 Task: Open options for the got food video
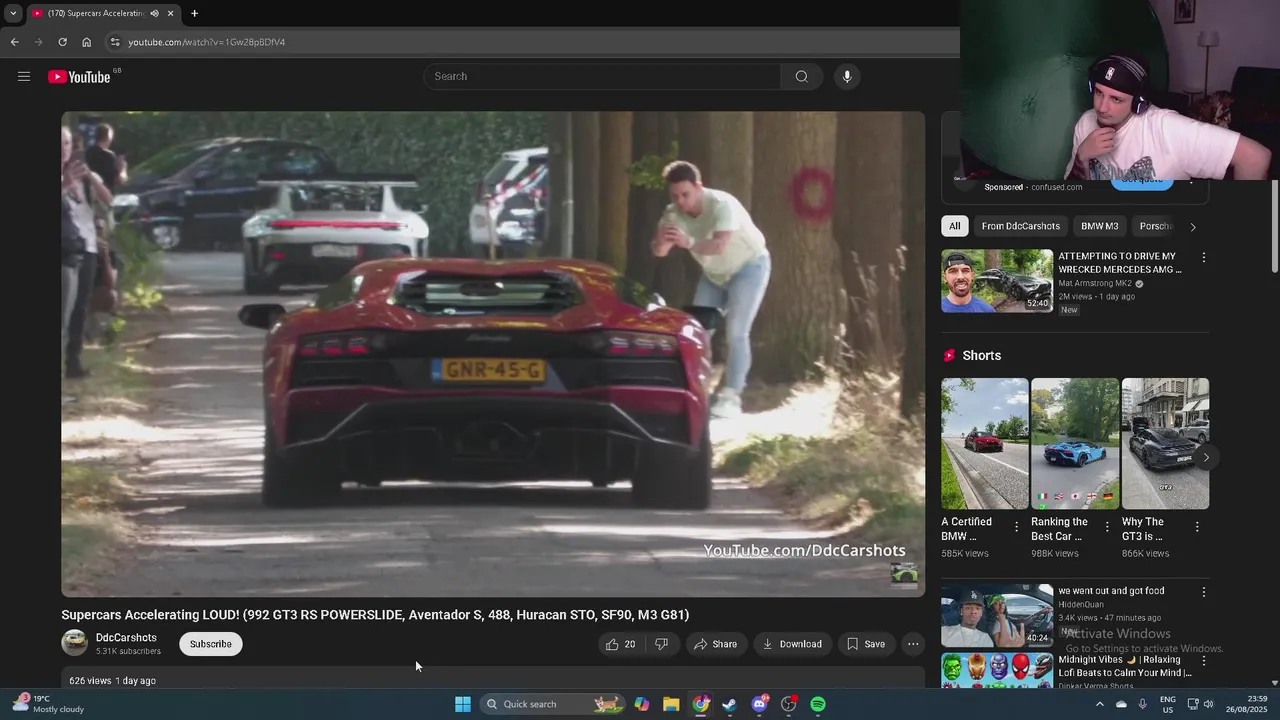click(x=1203, y=592)
